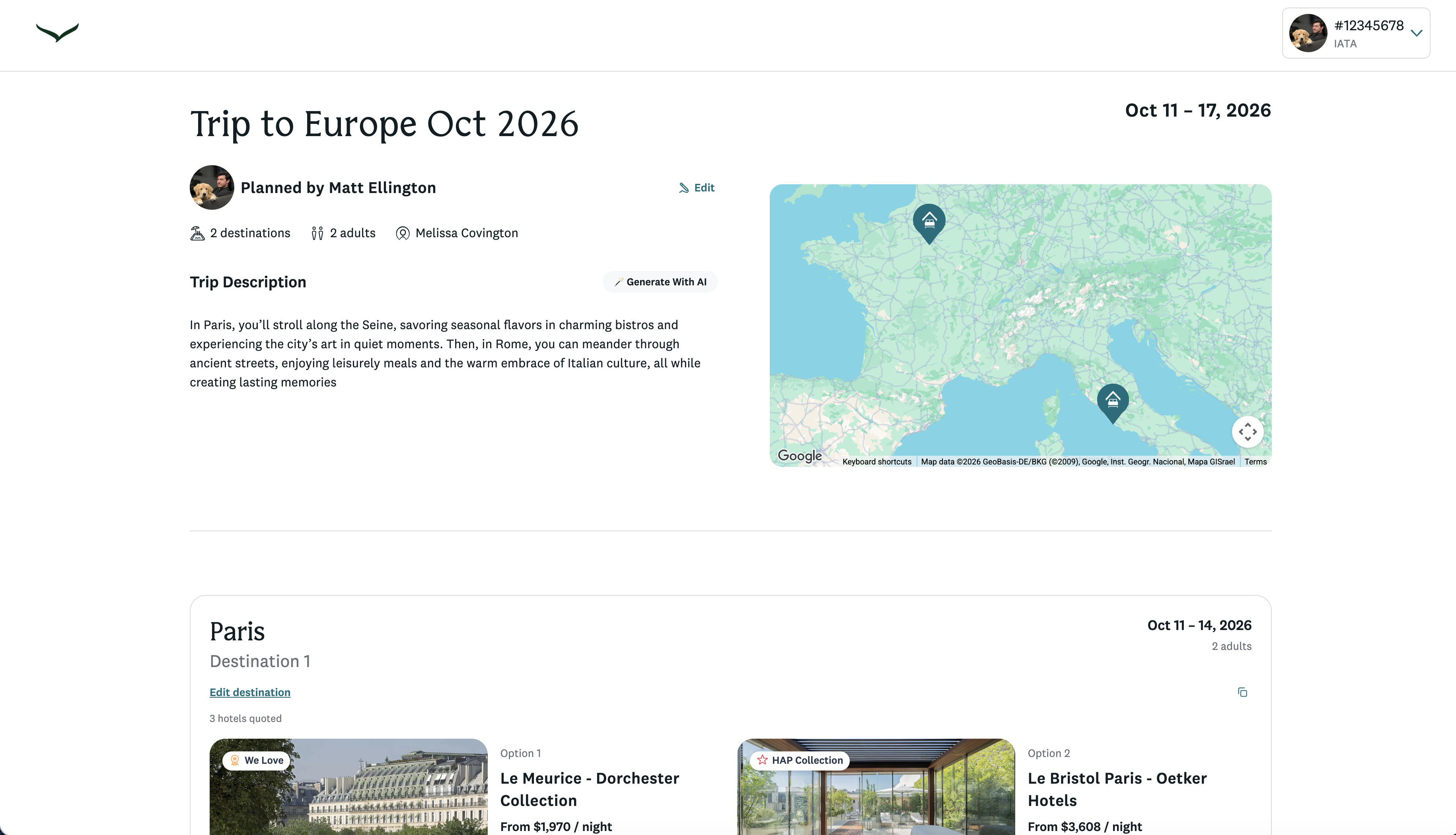Viewport: 1456px width, 835px height.
Task: Click Le Meurice - Dorchester Collection title
Action: [x=590, y=789]
